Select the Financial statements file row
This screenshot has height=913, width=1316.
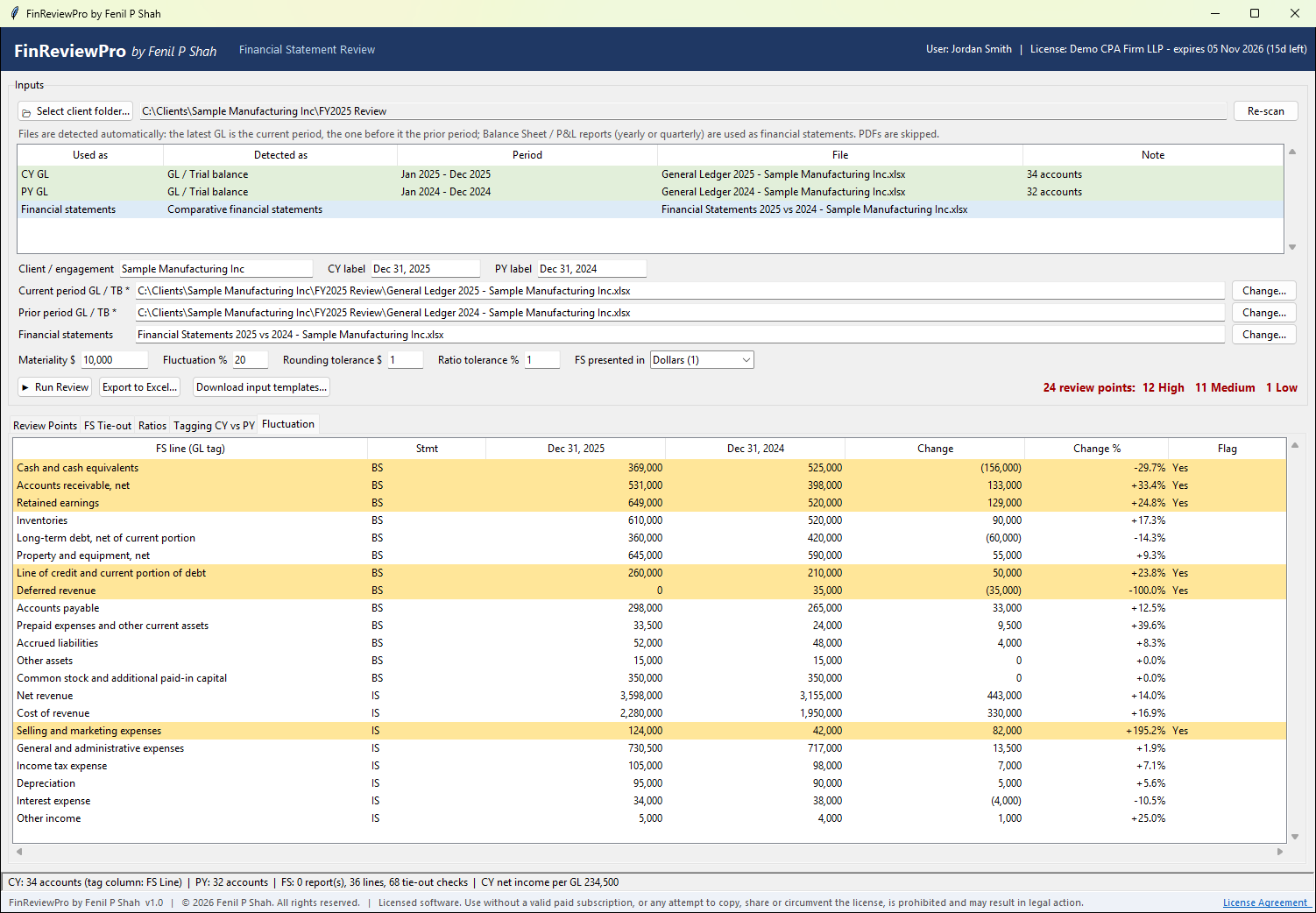(x=650, y=209)
